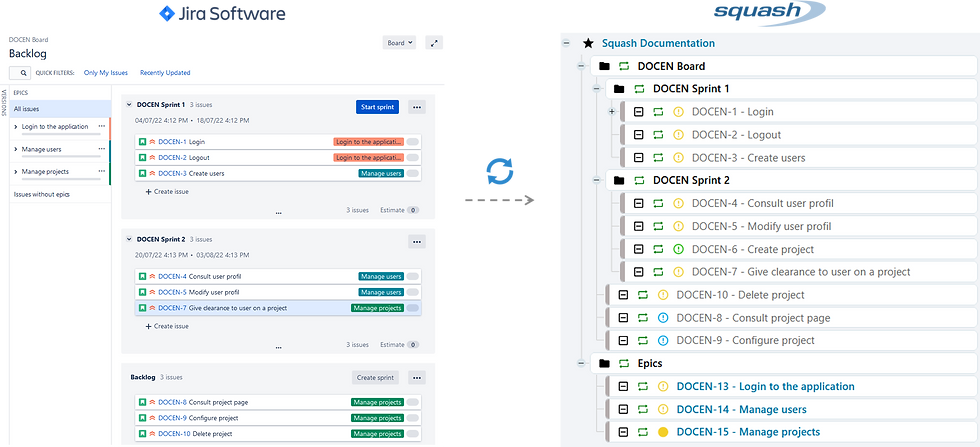Click the priority icon of DOCEN-10 Delete project
This screenshot has height=447, width=980.
point(152,434)
